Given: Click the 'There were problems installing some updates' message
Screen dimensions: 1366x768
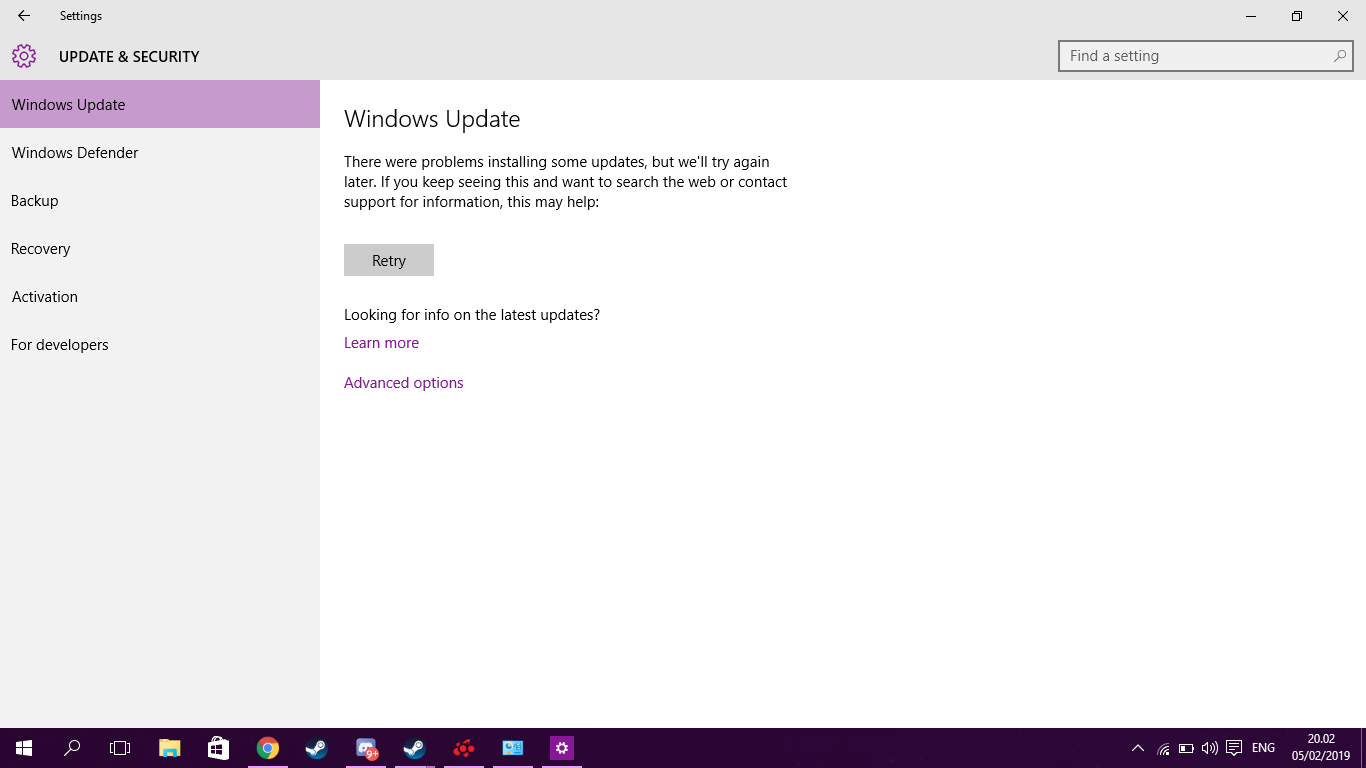Looking at the screenshot, I should click(566, 182).
